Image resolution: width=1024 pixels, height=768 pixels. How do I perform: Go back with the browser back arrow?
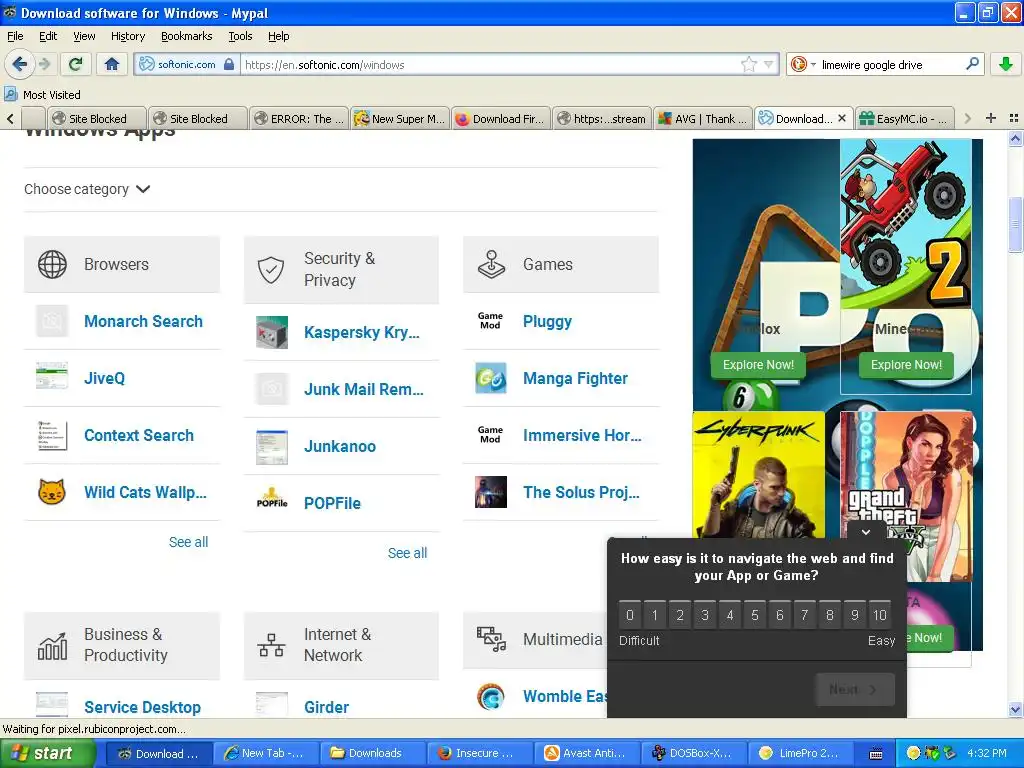coord(19,64)
